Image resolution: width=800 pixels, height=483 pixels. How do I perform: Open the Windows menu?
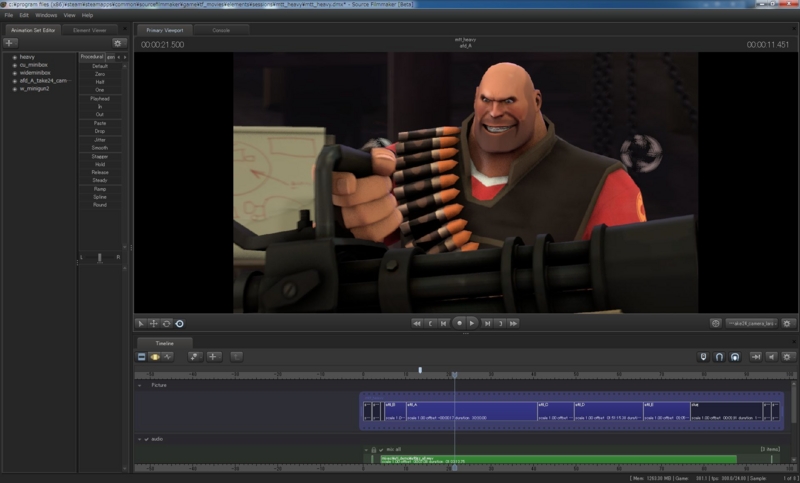click(46, 15)
